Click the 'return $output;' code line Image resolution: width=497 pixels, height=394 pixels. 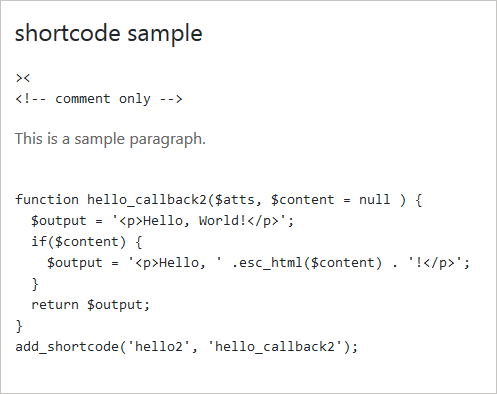pyautogui.click(x=91, y=305)
